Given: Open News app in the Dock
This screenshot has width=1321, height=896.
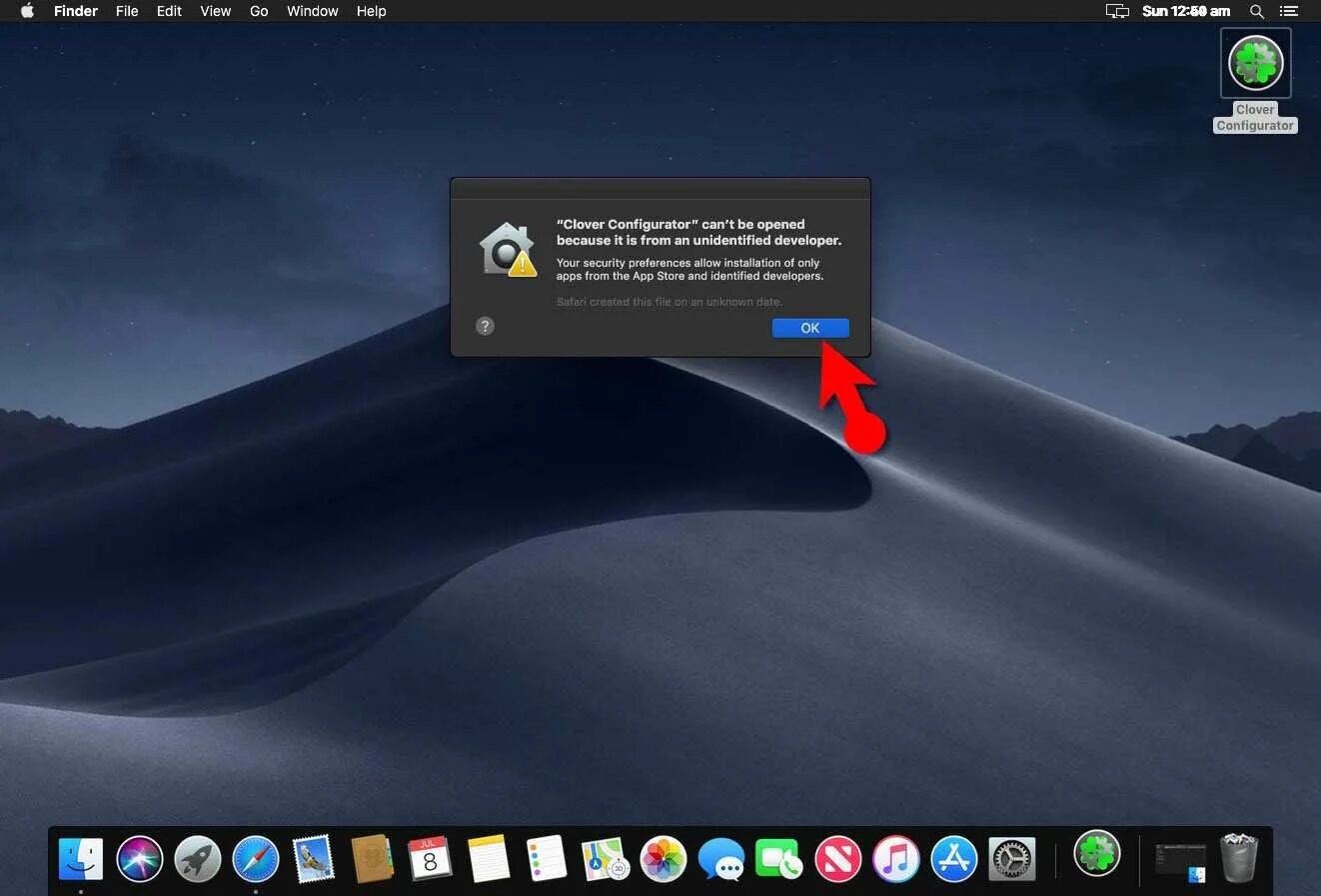Looking at the screenshot, I should (838, 859).
